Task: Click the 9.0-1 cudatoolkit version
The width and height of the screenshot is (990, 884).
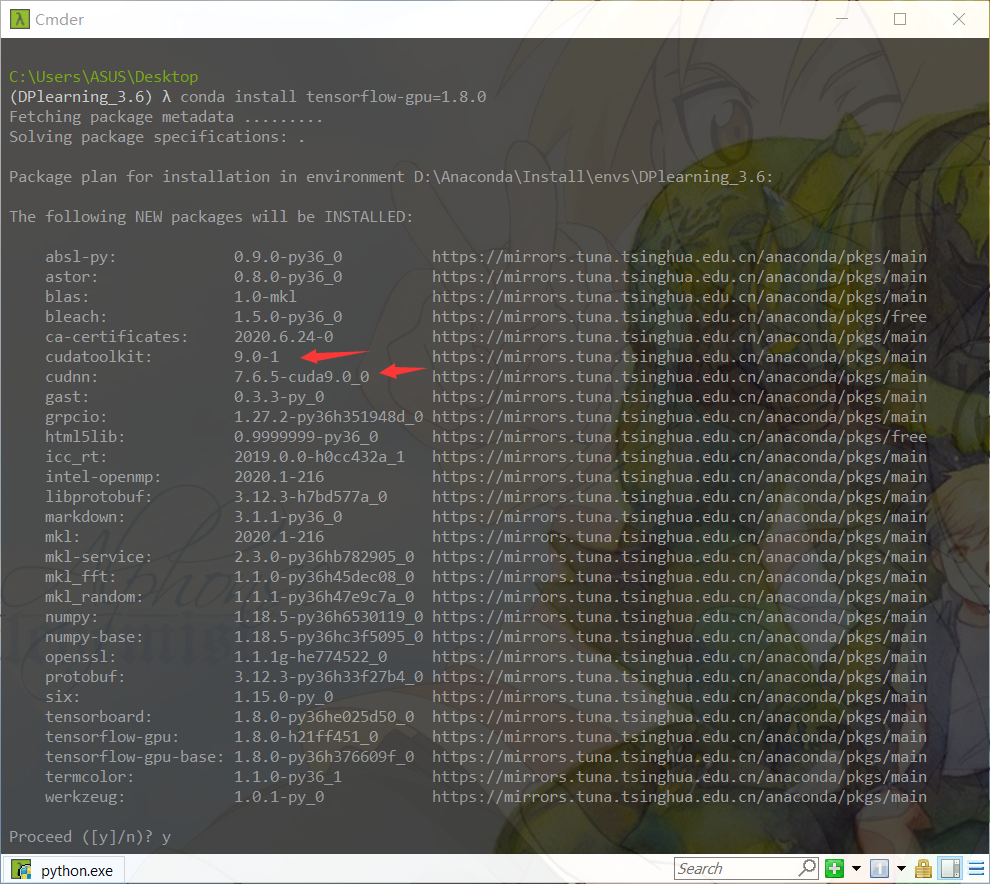Action: 256,357
